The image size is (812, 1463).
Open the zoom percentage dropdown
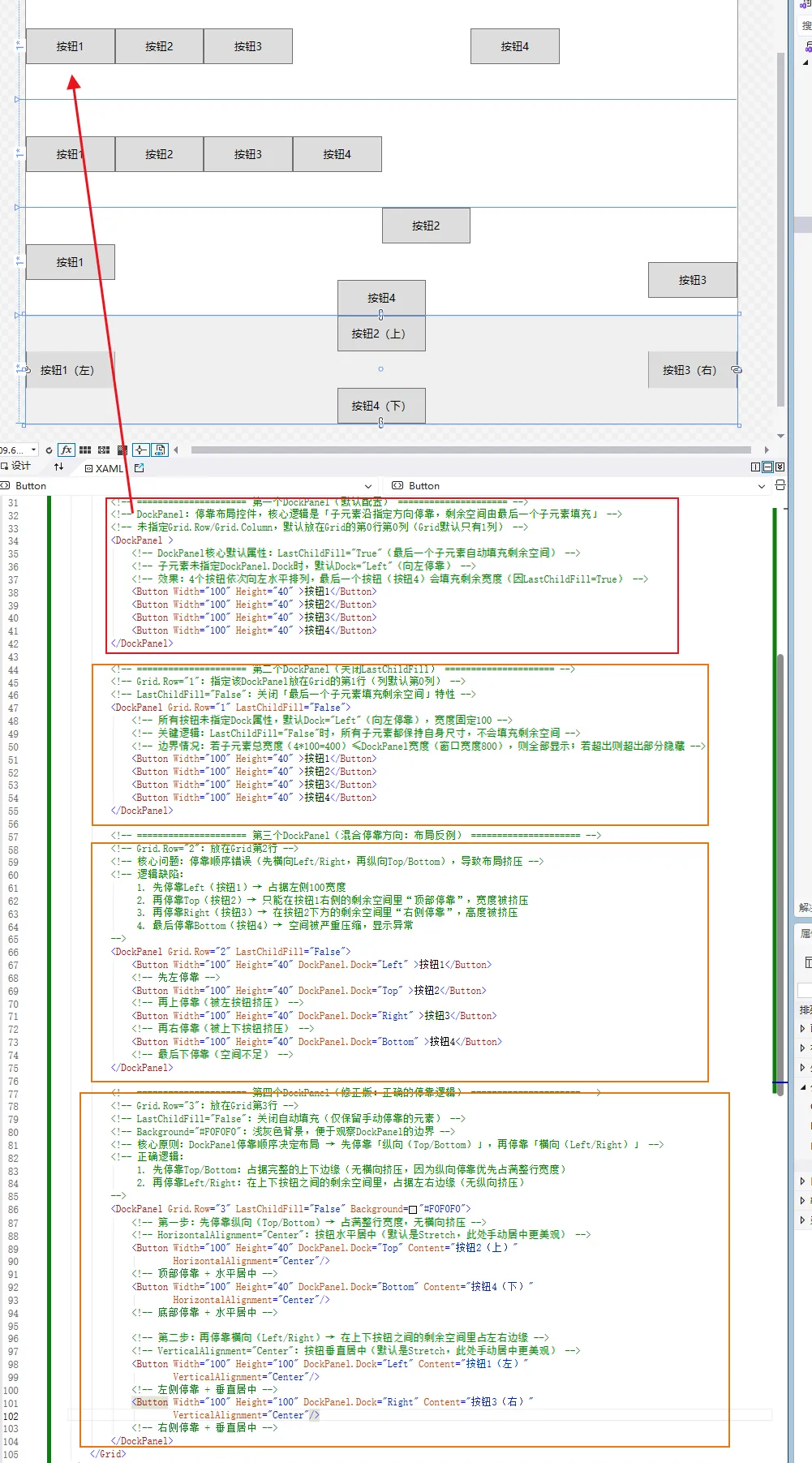(33, 450)
